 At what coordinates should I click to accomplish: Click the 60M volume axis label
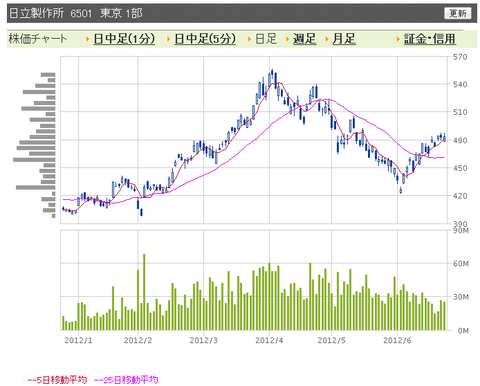[x=461, y=264]
